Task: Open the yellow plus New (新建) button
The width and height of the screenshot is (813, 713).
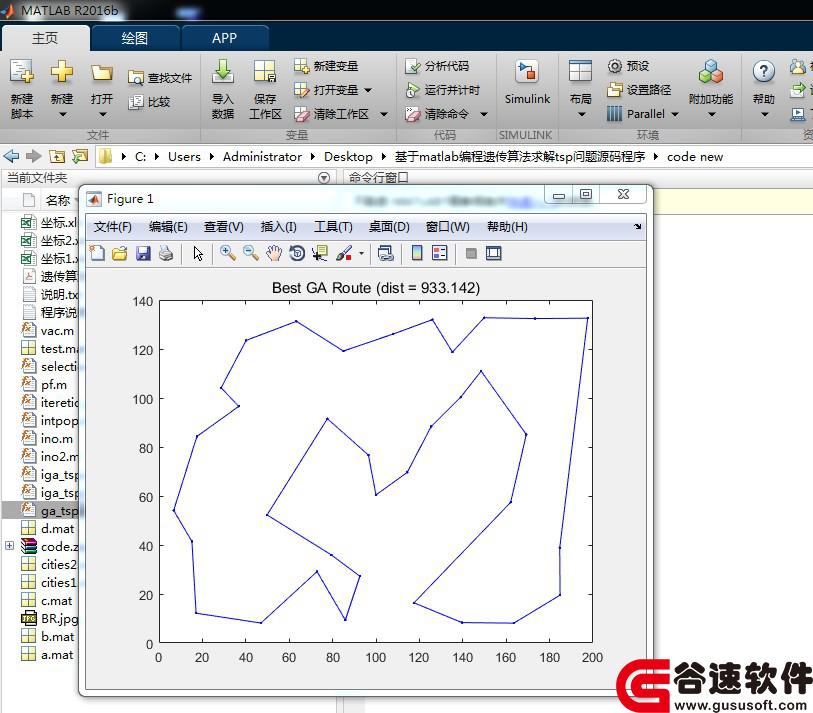Action: pyautogui.click(x=62, y=72)
